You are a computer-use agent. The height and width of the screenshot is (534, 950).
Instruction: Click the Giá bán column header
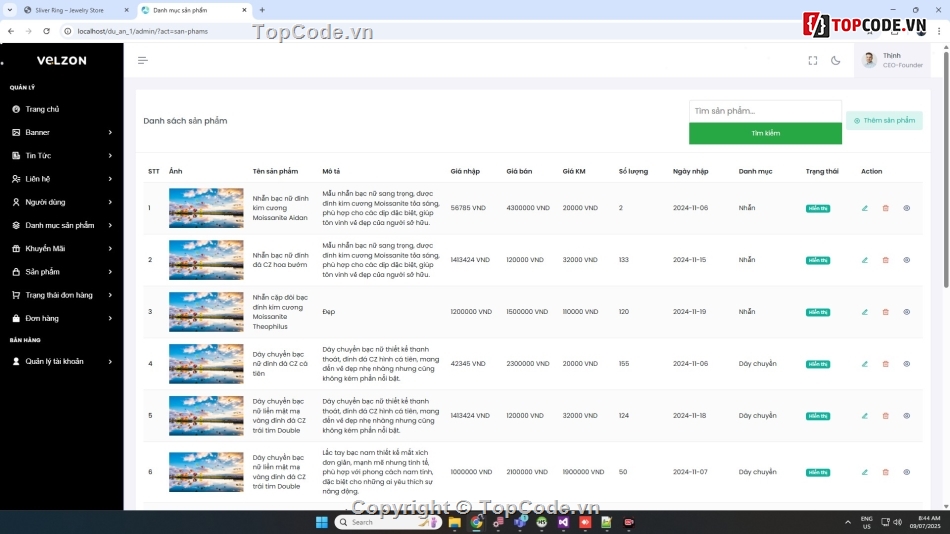tap(519, 172)
